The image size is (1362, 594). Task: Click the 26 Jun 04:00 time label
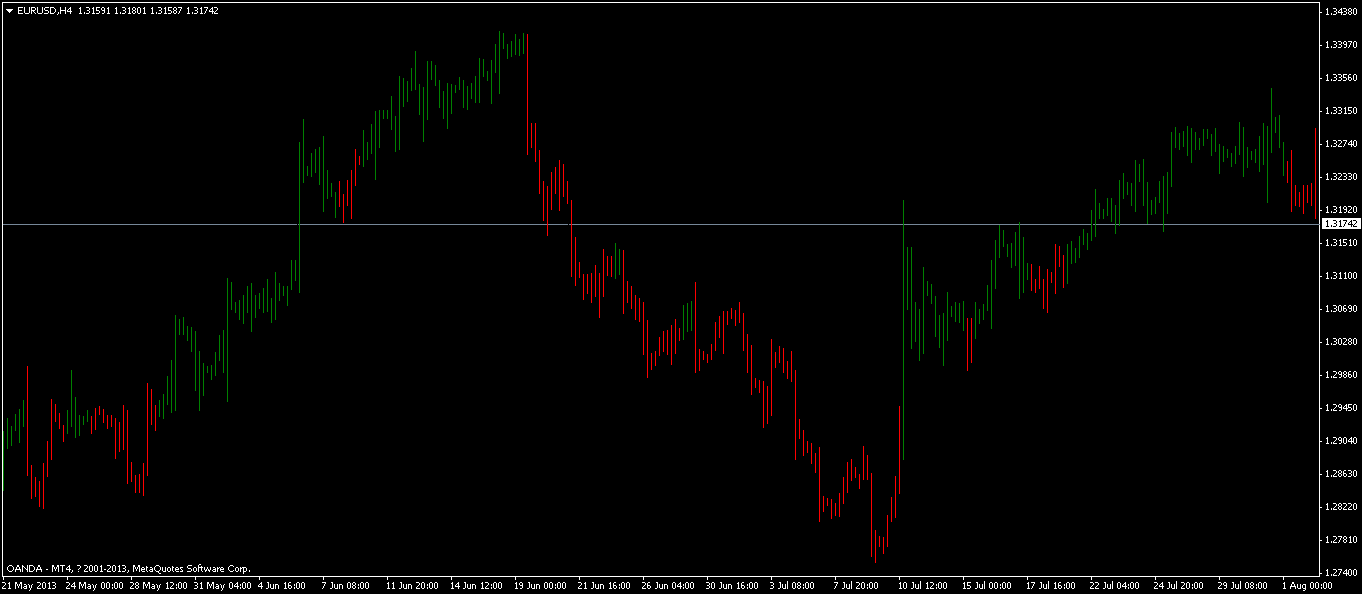point(670,585)
